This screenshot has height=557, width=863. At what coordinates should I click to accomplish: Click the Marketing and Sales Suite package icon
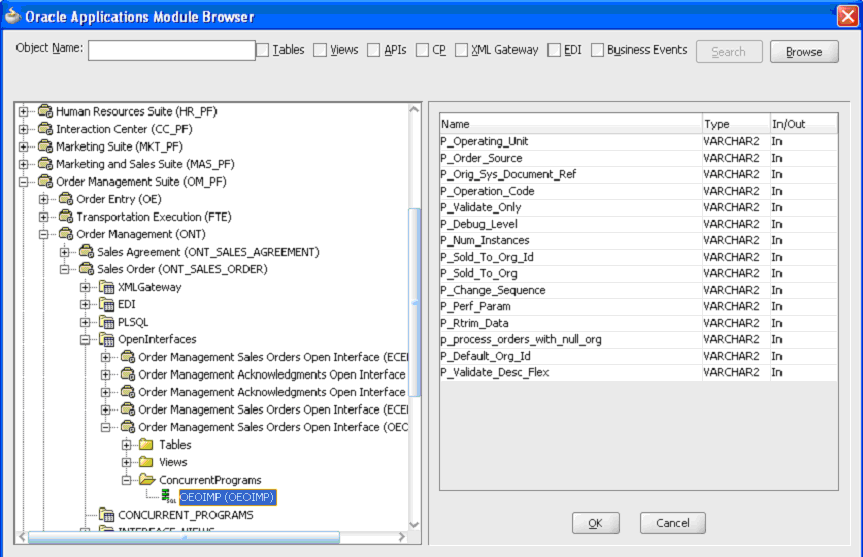pyautogui.click(x=45, y=164)
